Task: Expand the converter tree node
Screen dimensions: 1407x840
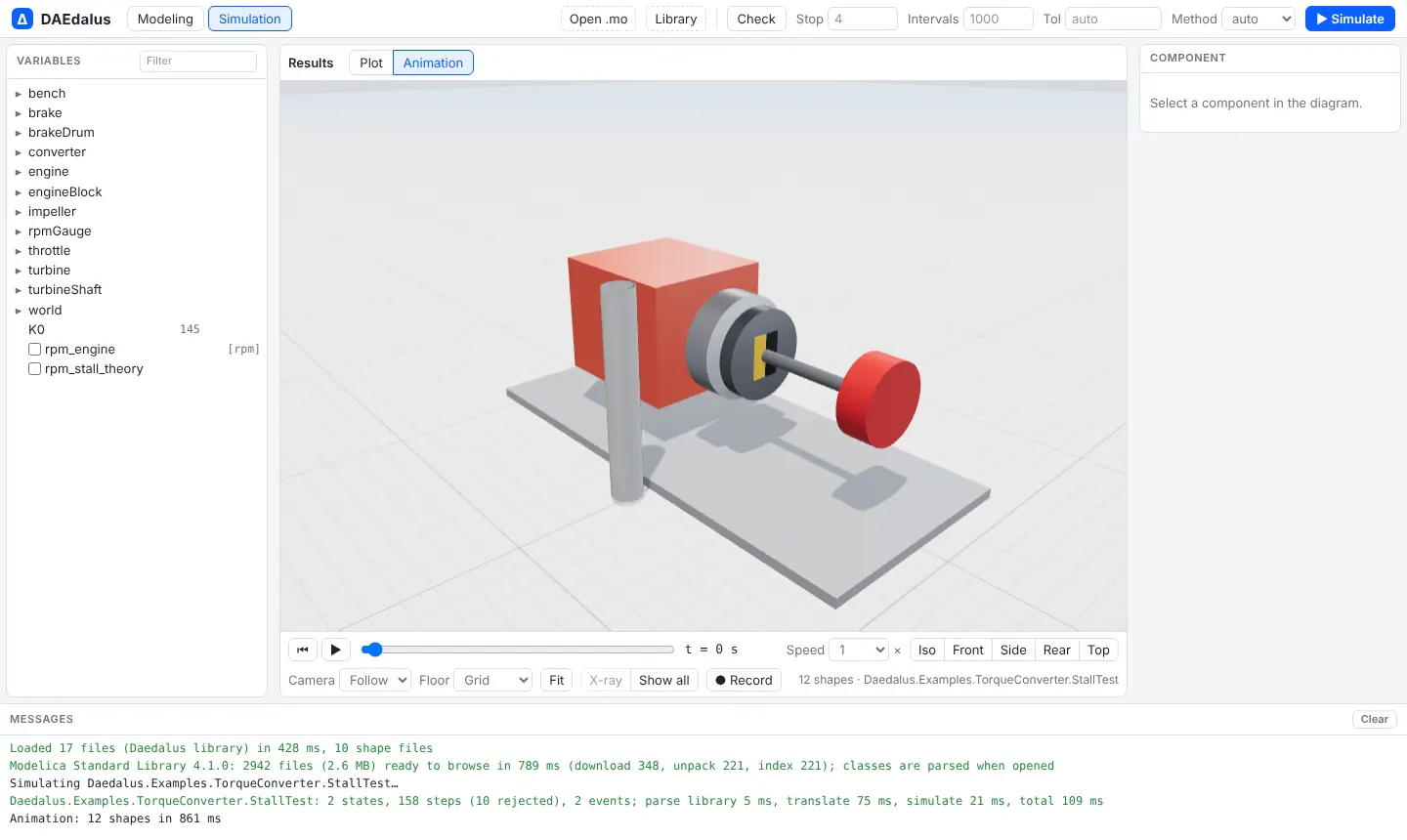Action: pos(18,152)
